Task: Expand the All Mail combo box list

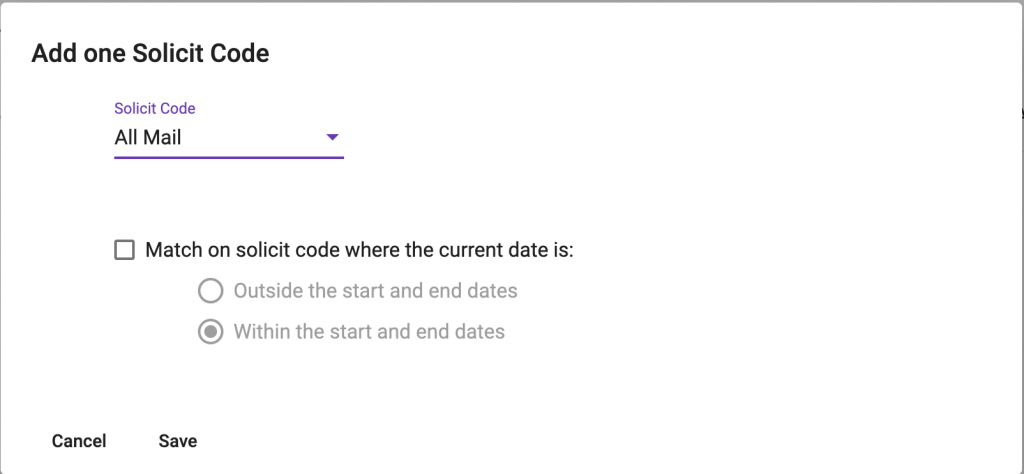Action: pyautogui.click(x=229, y=138)
